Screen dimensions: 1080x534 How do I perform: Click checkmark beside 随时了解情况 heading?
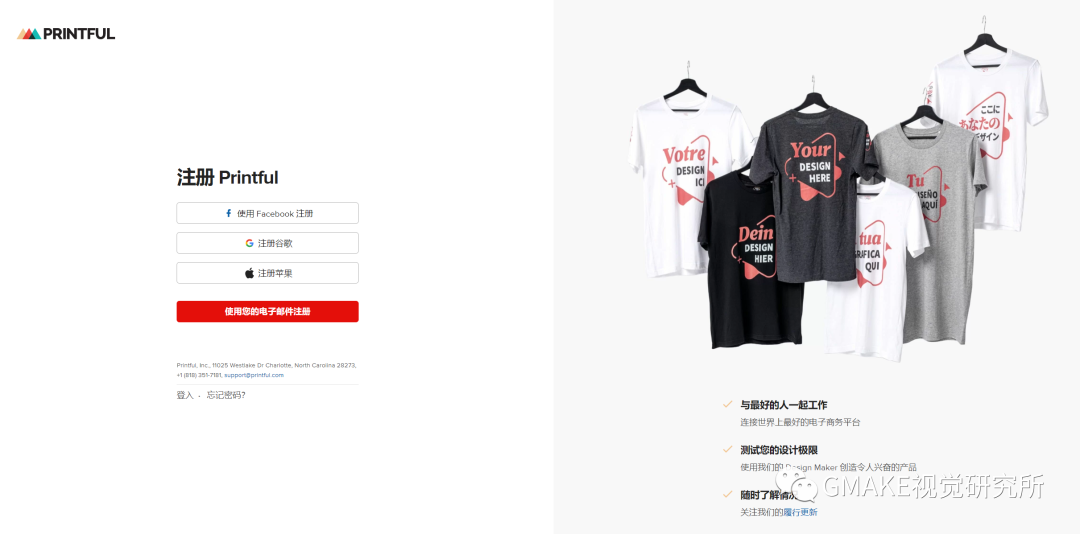click(727, 494)
